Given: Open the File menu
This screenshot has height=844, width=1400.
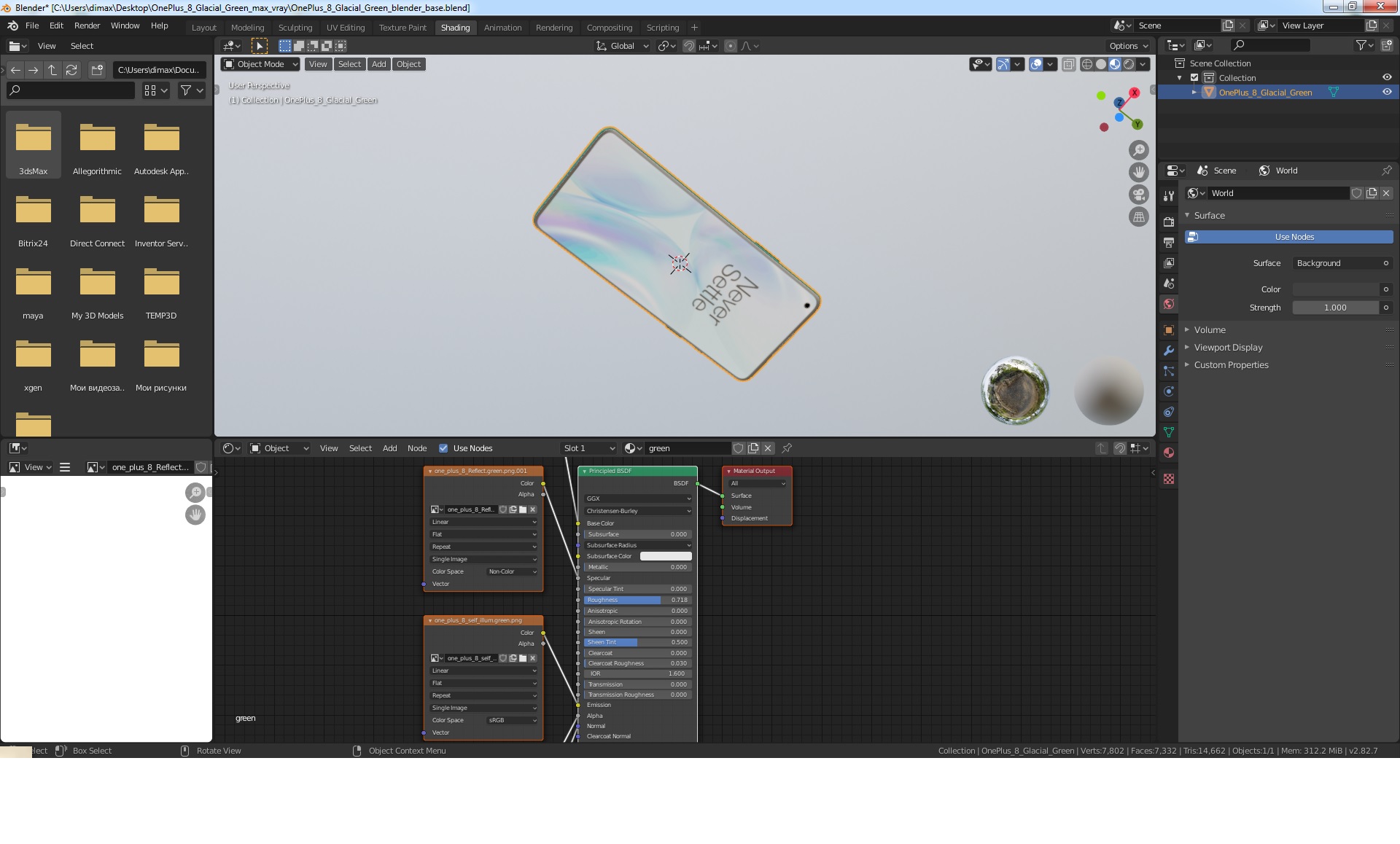Looking at the screenshot, I should pyautogui.click(x=32, y=26).
